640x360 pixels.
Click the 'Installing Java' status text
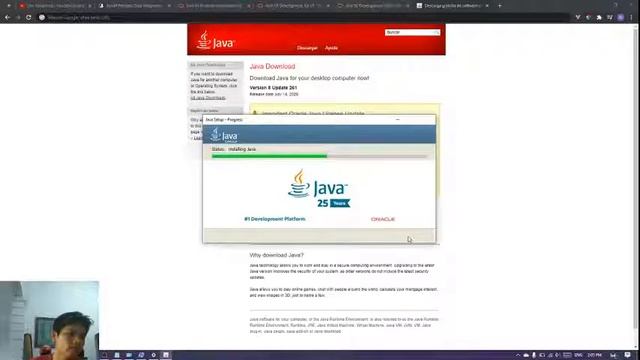[x=242, y=149]
